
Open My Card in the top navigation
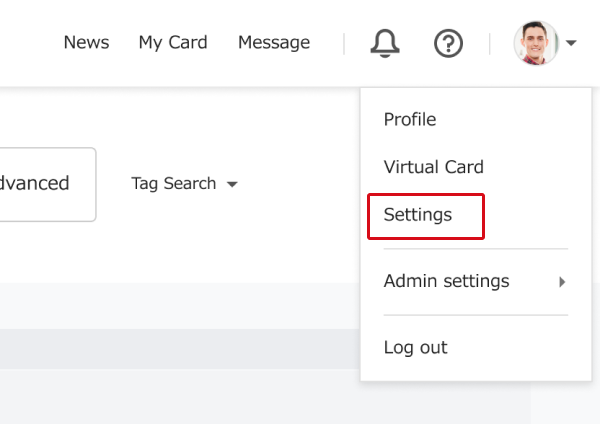[x=173, y=42]
